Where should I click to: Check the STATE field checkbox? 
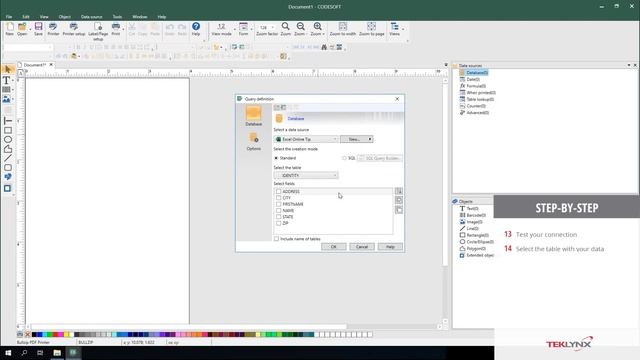pyautogui.click(x=278, y=217)
